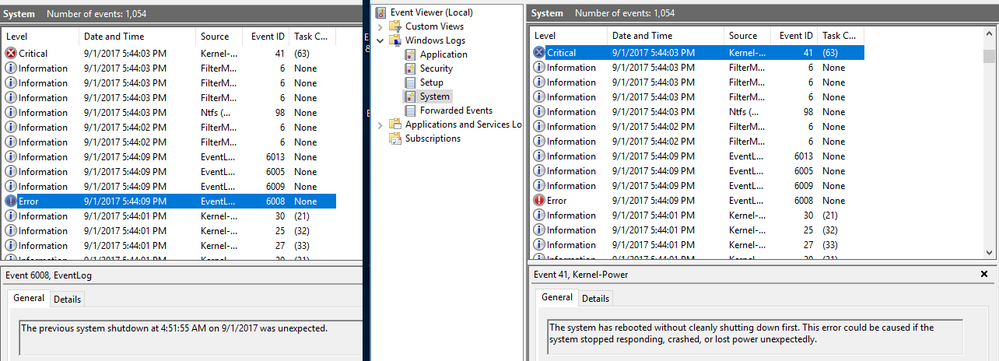The height and width of the screenshot is (361, 999).
Task: Click the Application log icon
Action: click(x=410, y=54)
